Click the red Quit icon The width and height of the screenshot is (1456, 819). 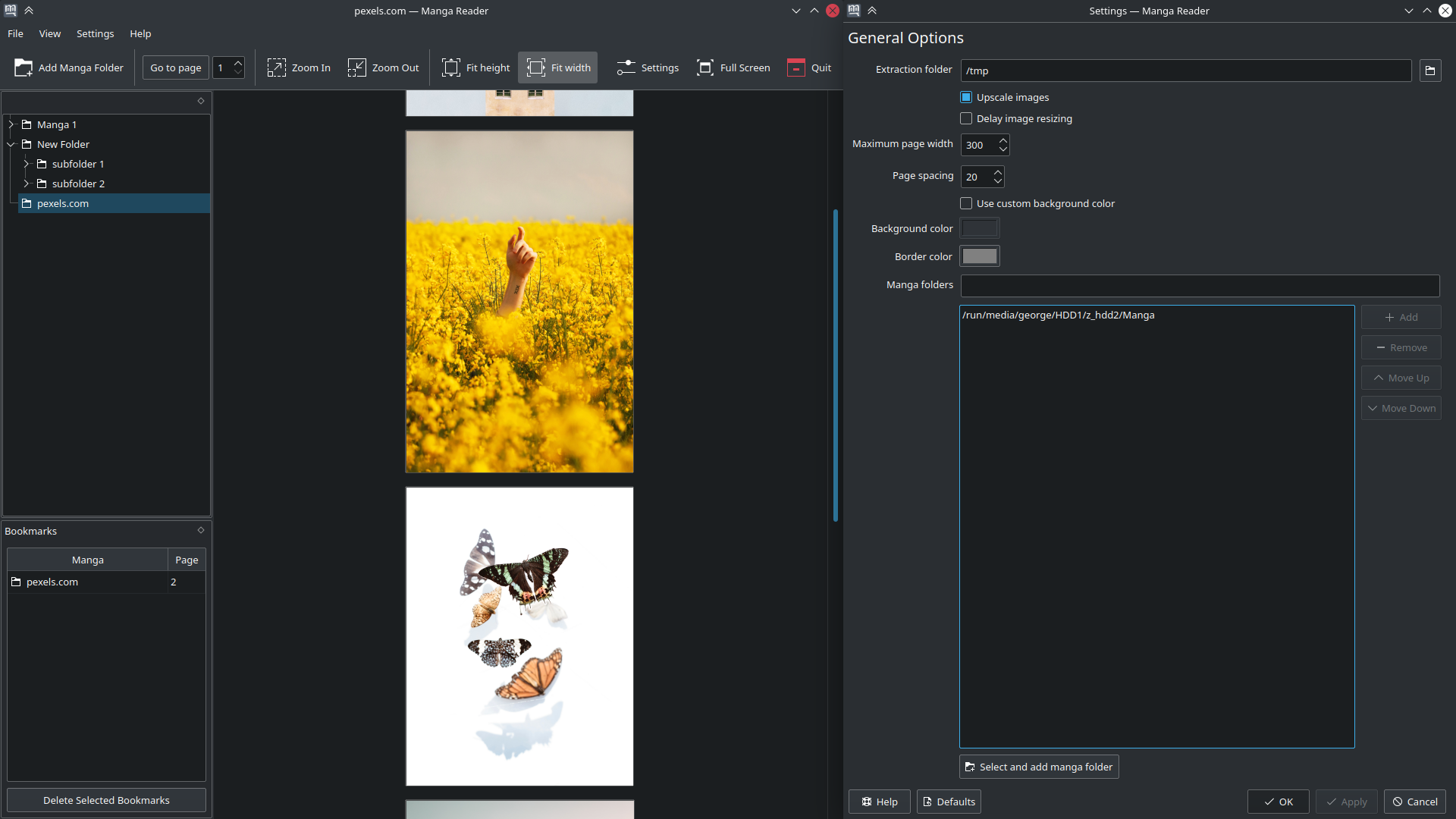pos(795,68)
